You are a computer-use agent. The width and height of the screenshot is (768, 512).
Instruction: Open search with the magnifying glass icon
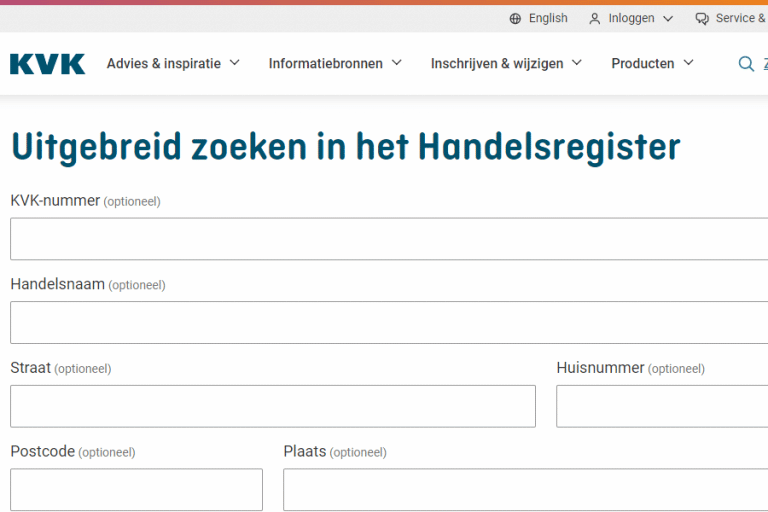(746, 64)
